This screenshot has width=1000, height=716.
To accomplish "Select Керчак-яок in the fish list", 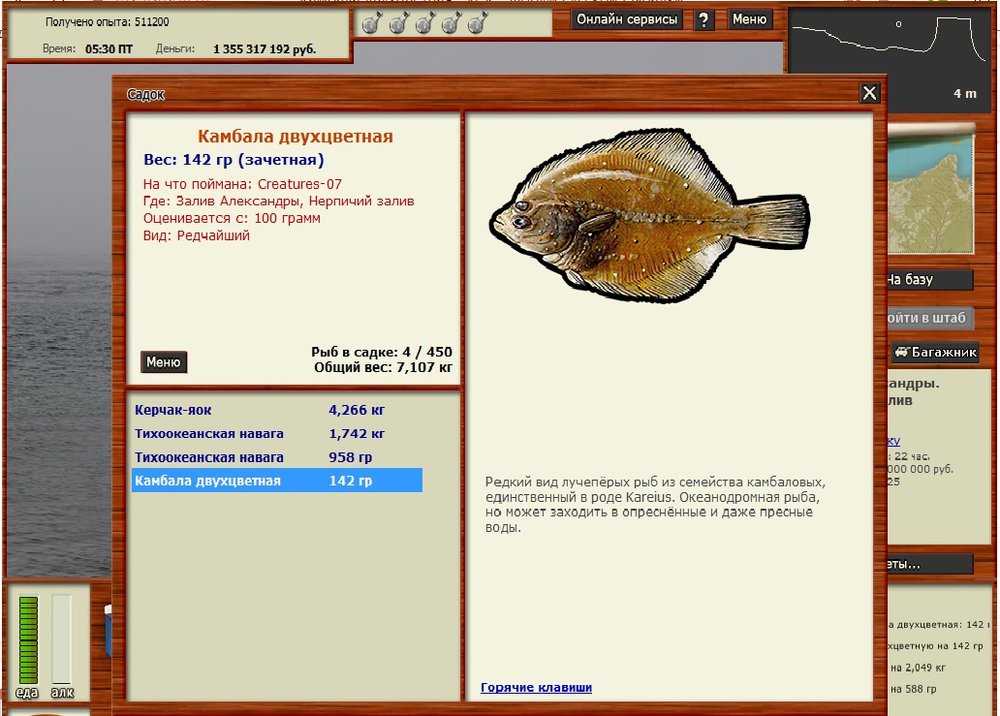I will (173, 410).
